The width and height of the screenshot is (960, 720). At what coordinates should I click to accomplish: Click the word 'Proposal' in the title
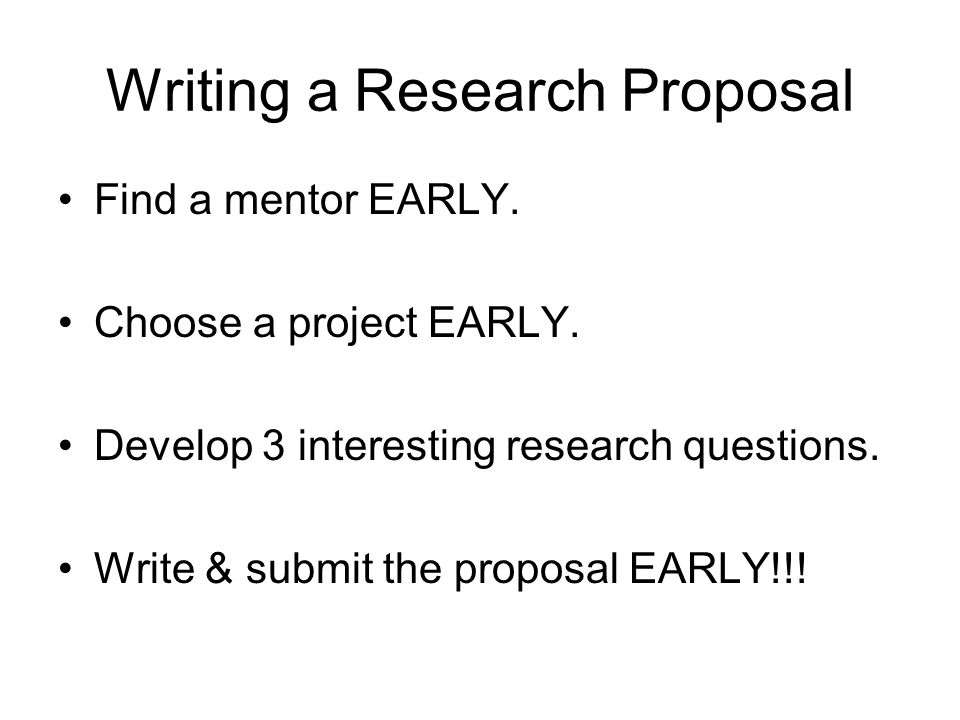pyautogui.click(x=738, y=92)
